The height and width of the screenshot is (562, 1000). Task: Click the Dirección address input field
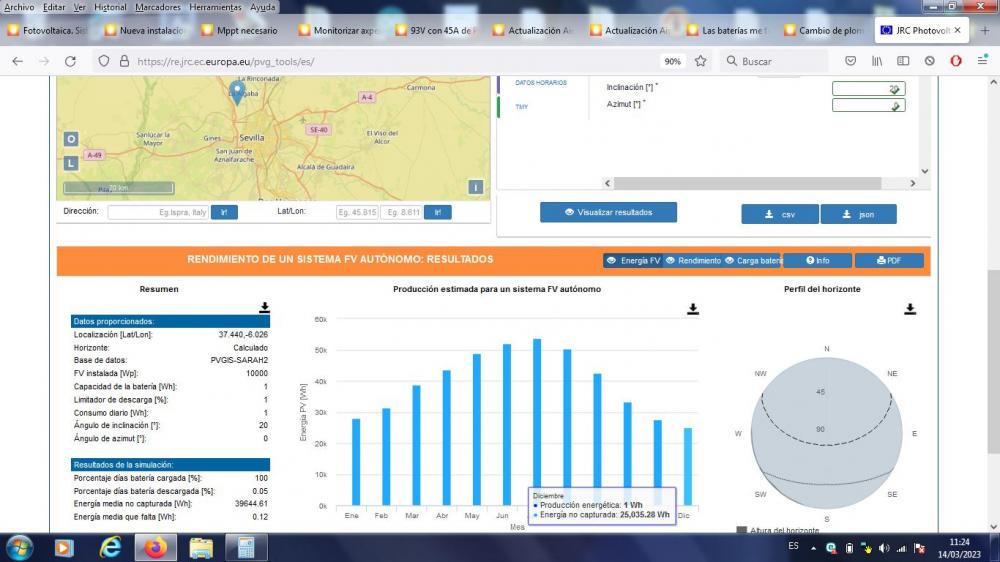(158, 212)
